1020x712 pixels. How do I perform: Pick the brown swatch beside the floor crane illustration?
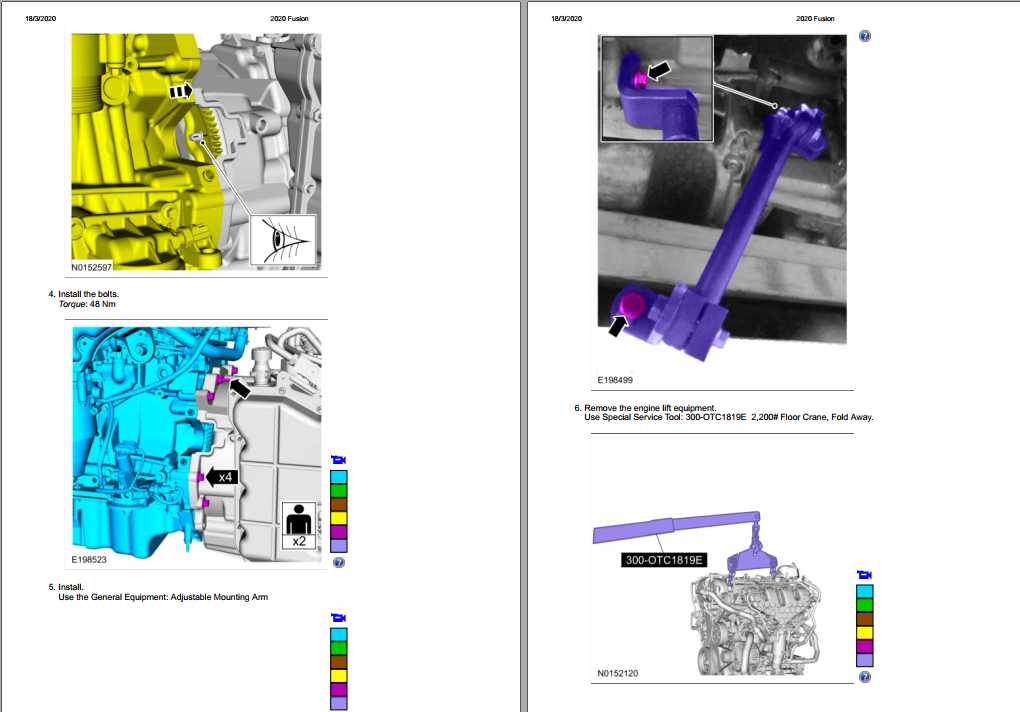pyautogui.click(x=865, y=619)
